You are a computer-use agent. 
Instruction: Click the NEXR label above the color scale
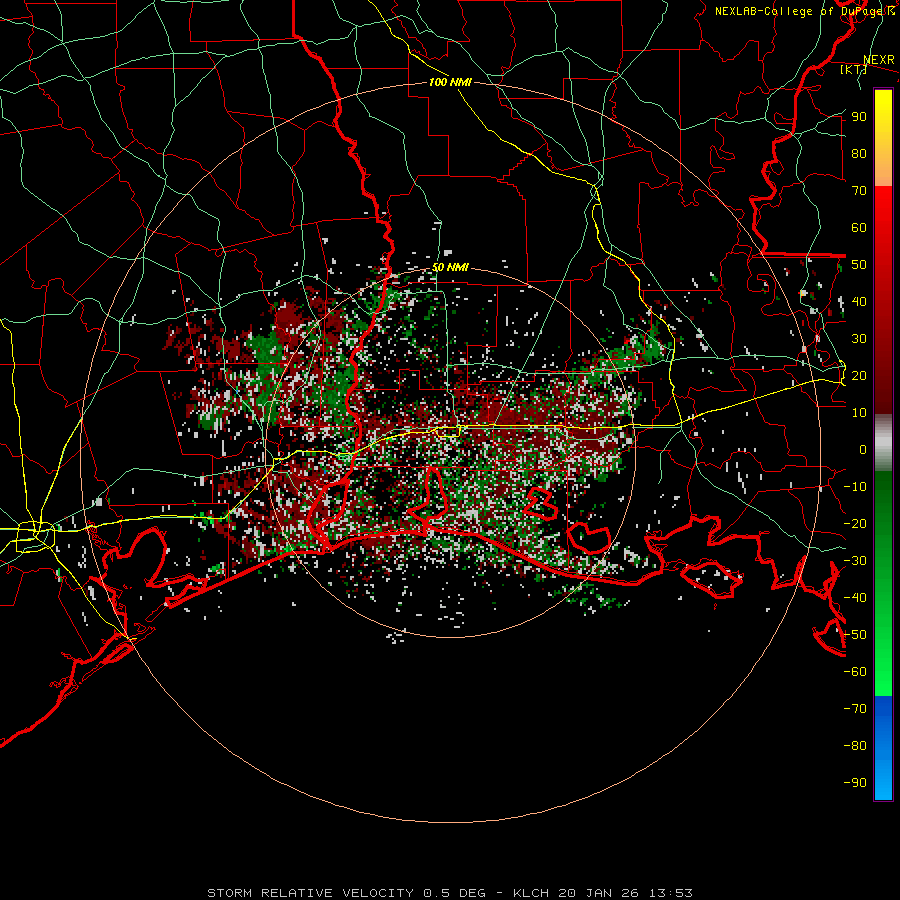click(879, 60)
